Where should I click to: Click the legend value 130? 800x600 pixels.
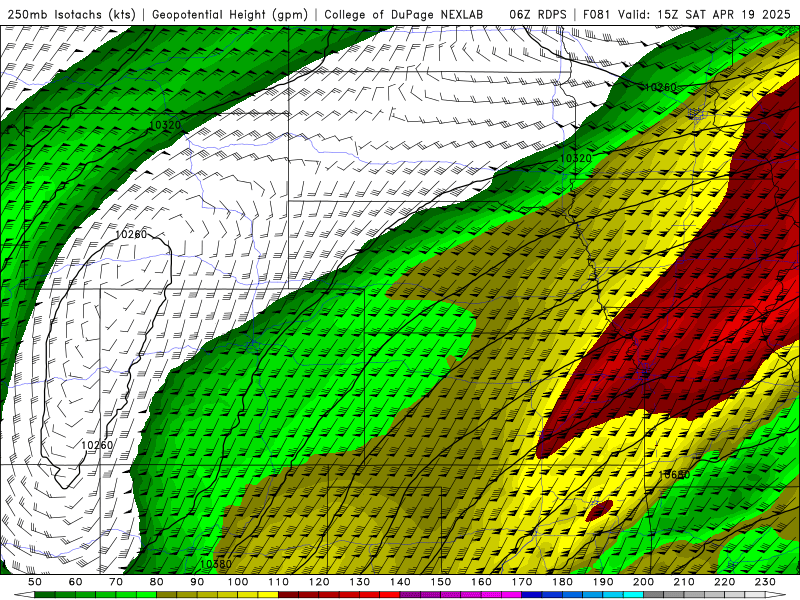click(x=360, y=582)
